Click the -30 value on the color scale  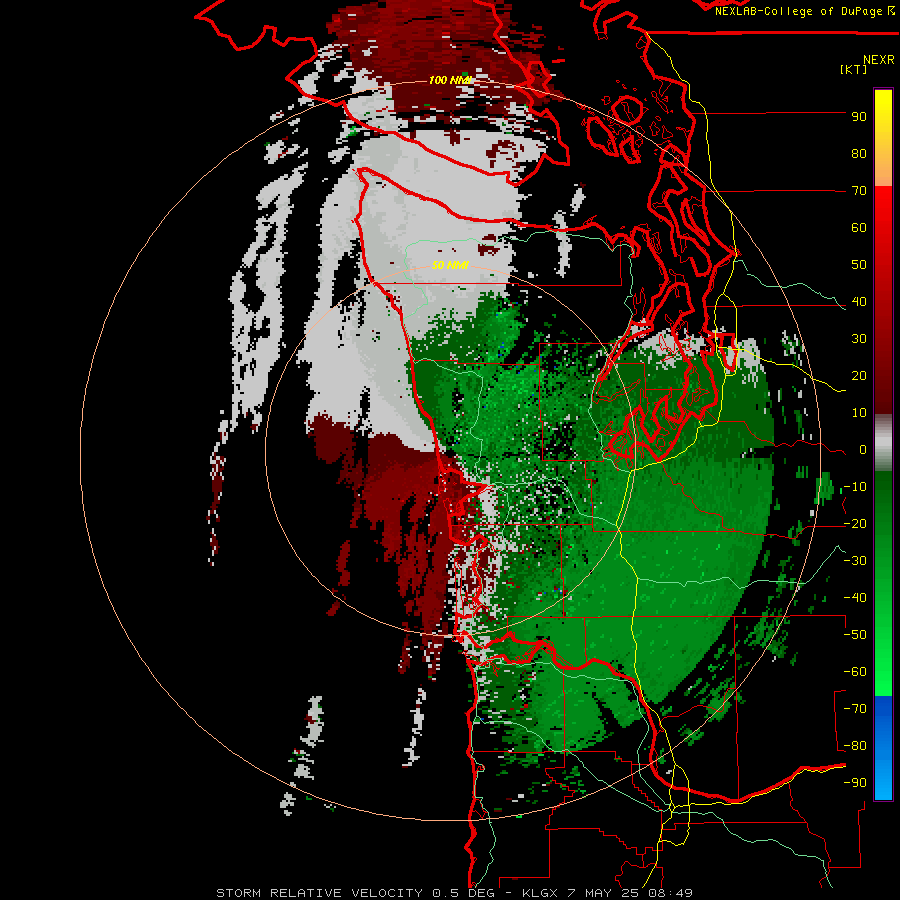855,561
